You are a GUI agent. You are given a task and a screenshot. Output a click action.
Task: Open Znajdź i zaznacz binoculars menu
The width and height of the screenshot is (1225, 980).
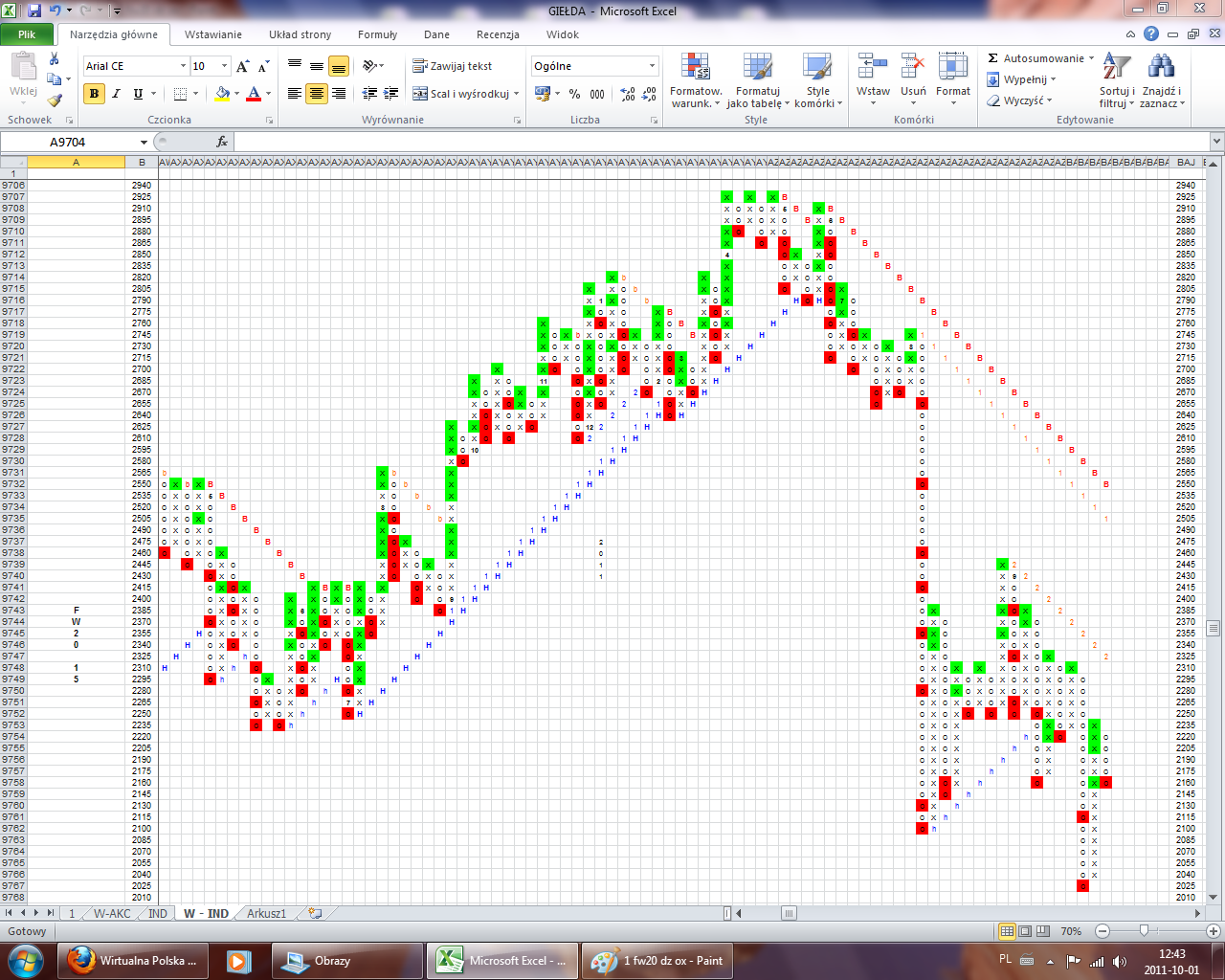pyautogui.click(x=1162, y=80)
